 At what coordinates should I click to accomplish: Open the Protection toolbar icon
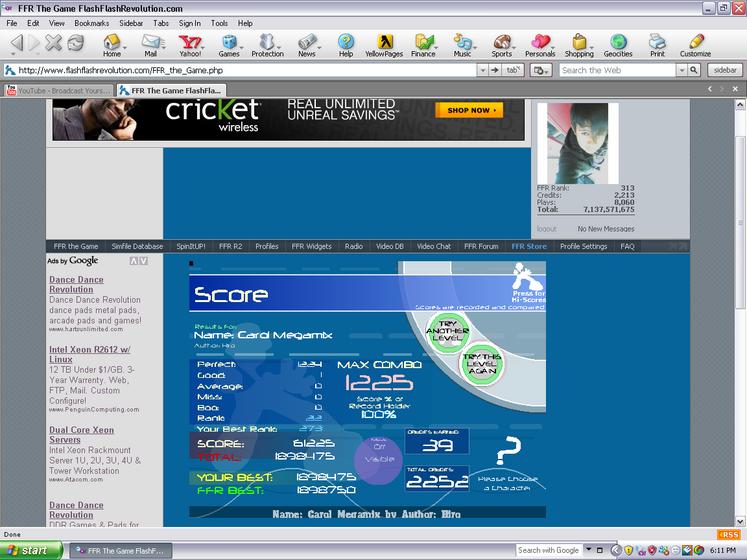tap(267, 46)
